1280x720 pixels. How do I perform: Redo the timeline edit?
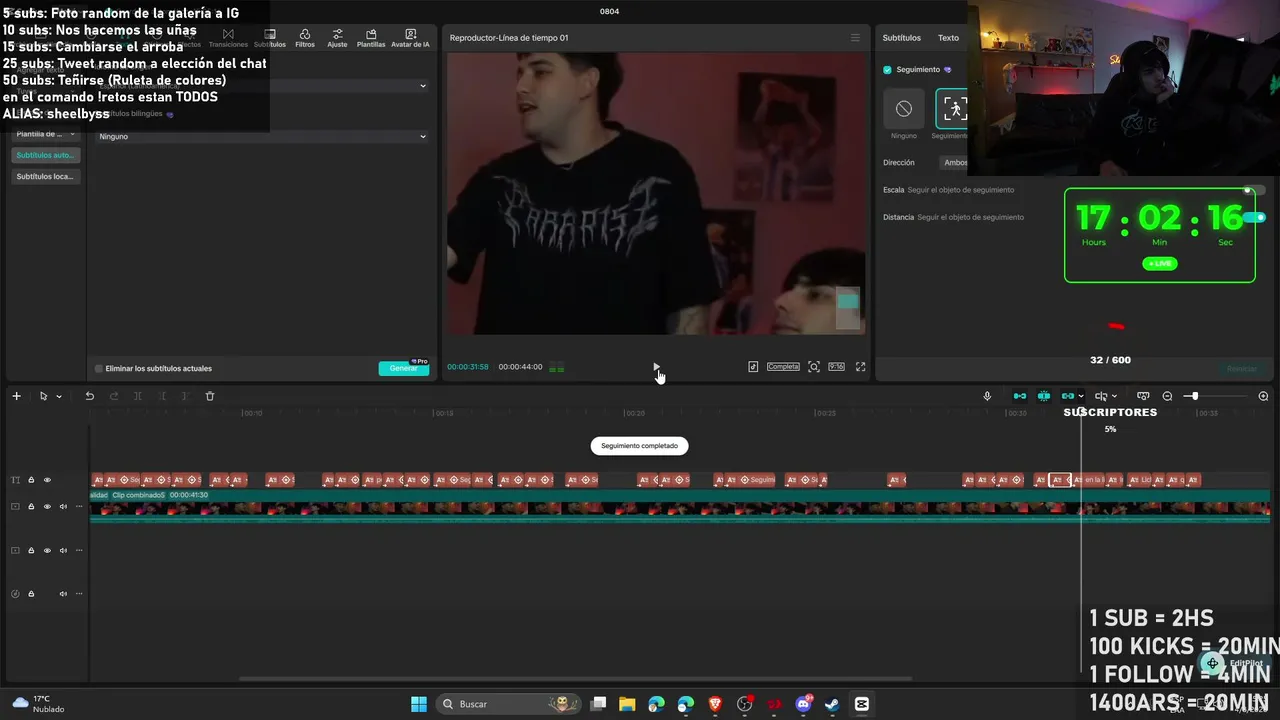point(114,396)
